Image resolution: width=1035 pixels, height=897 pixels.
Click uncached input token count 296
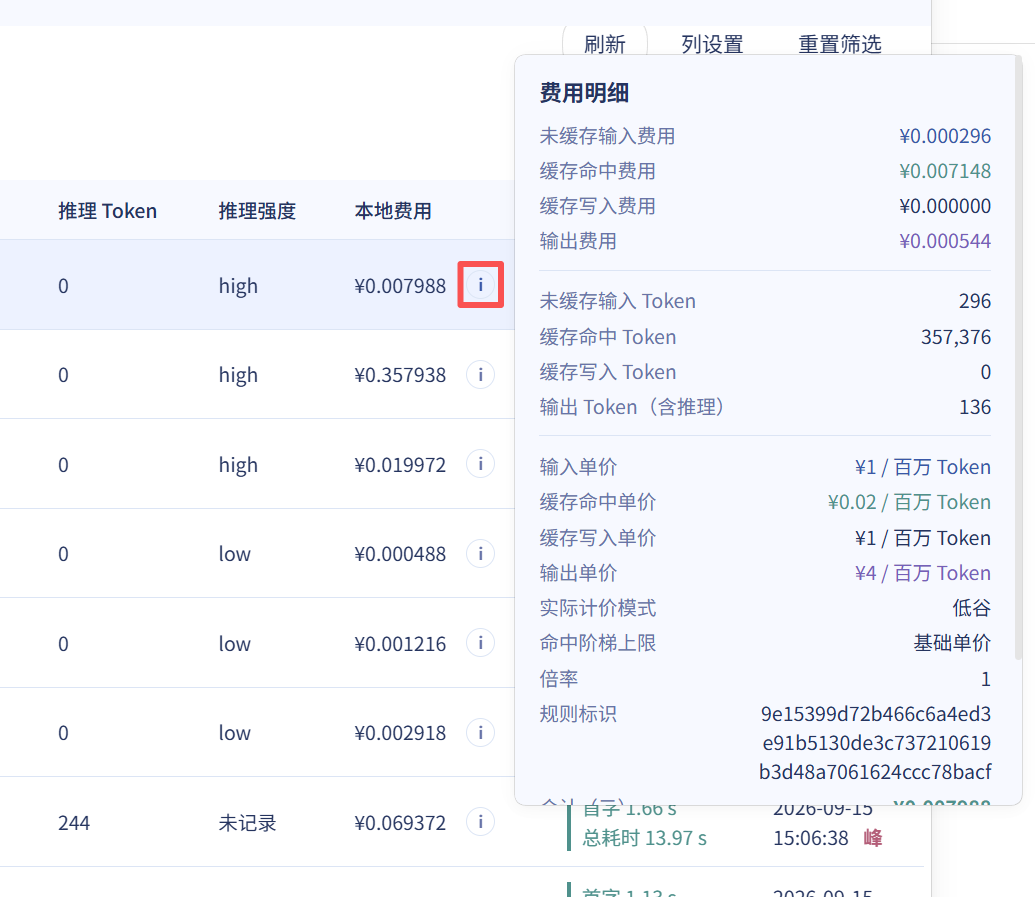[x=975, y=301]
